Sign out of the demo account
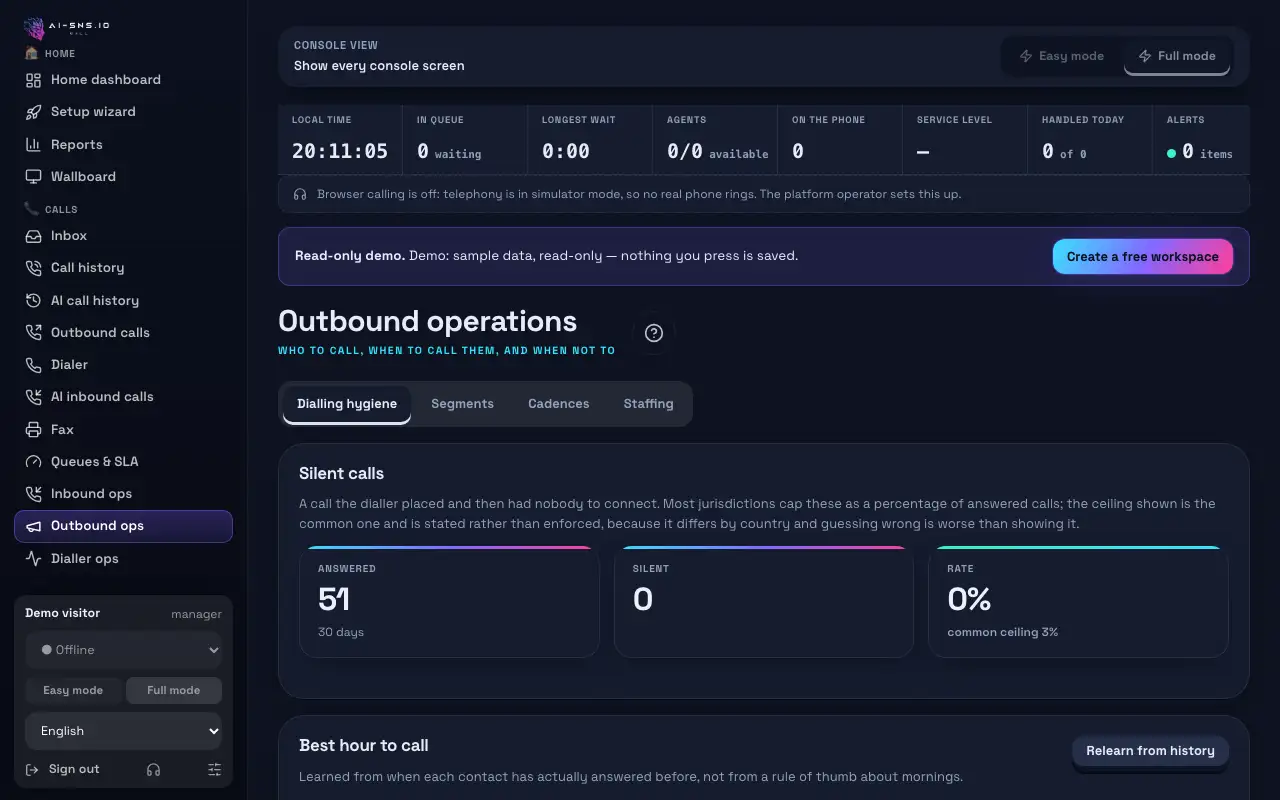 [62, 770]
